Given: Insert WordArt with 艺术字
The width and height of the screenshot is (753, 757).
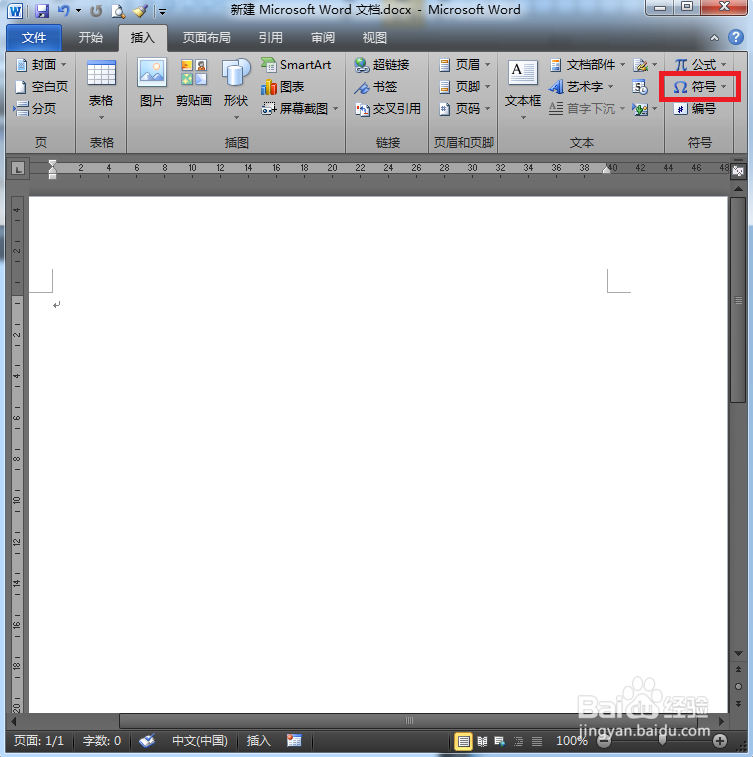Looking at the screenshot, I should click(582, 86).
